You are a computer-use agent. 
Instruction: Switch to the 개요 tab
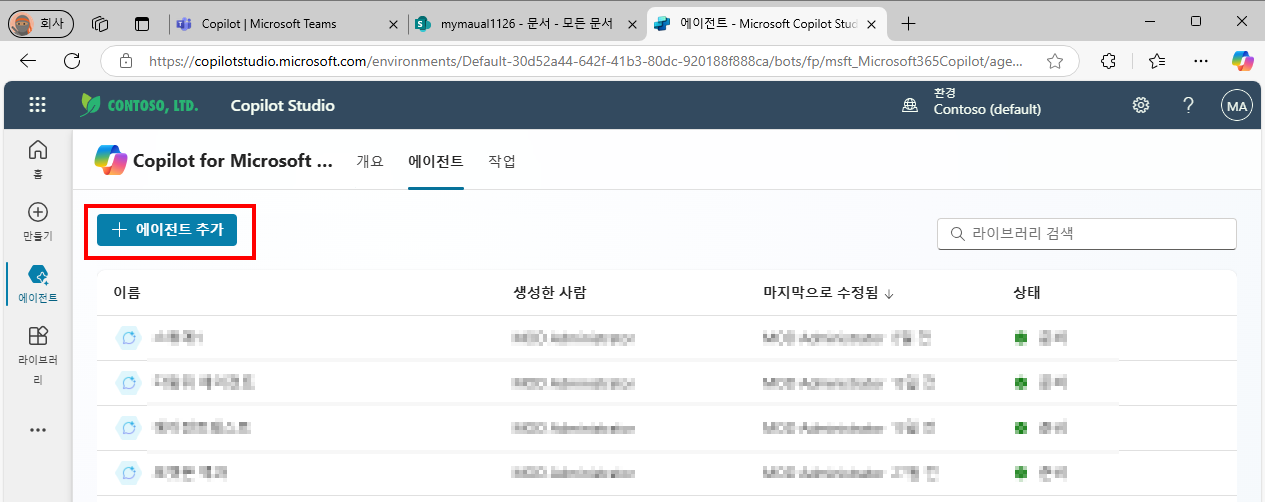point(370,161)
